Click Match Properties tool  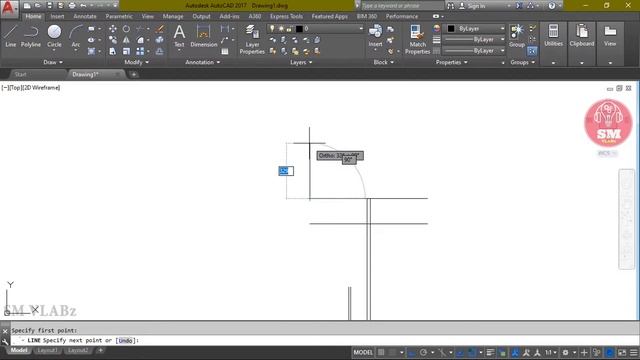(x=417, y=39)
